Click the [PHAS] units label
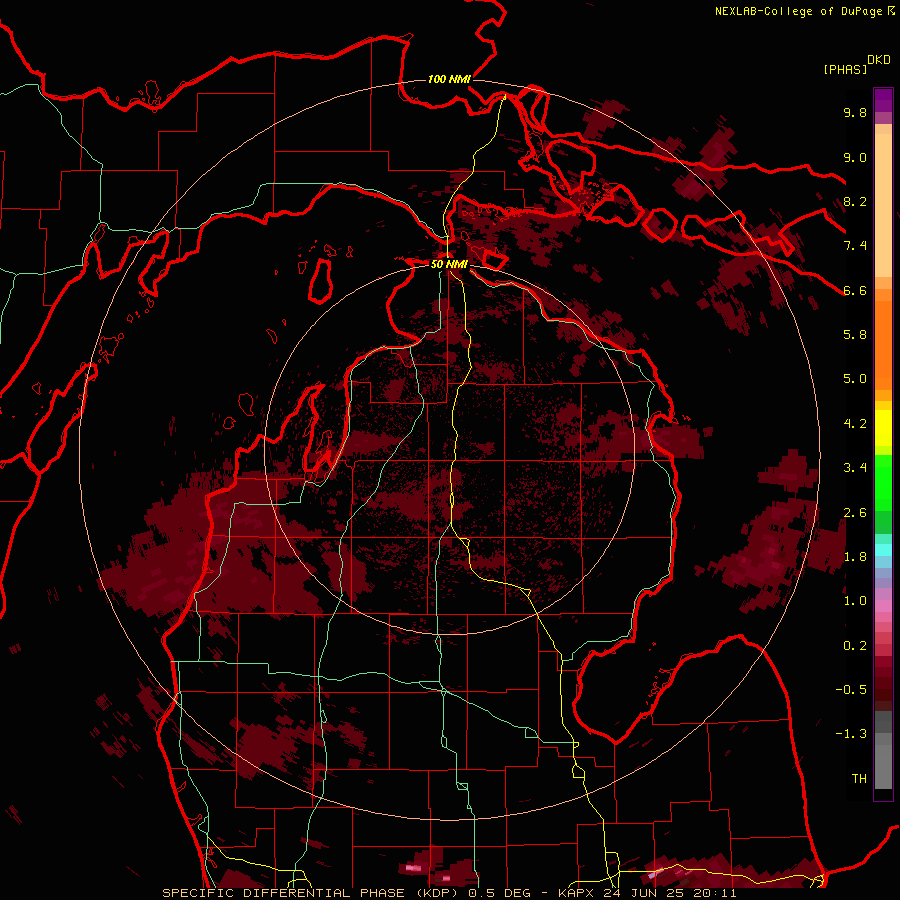 845,69
